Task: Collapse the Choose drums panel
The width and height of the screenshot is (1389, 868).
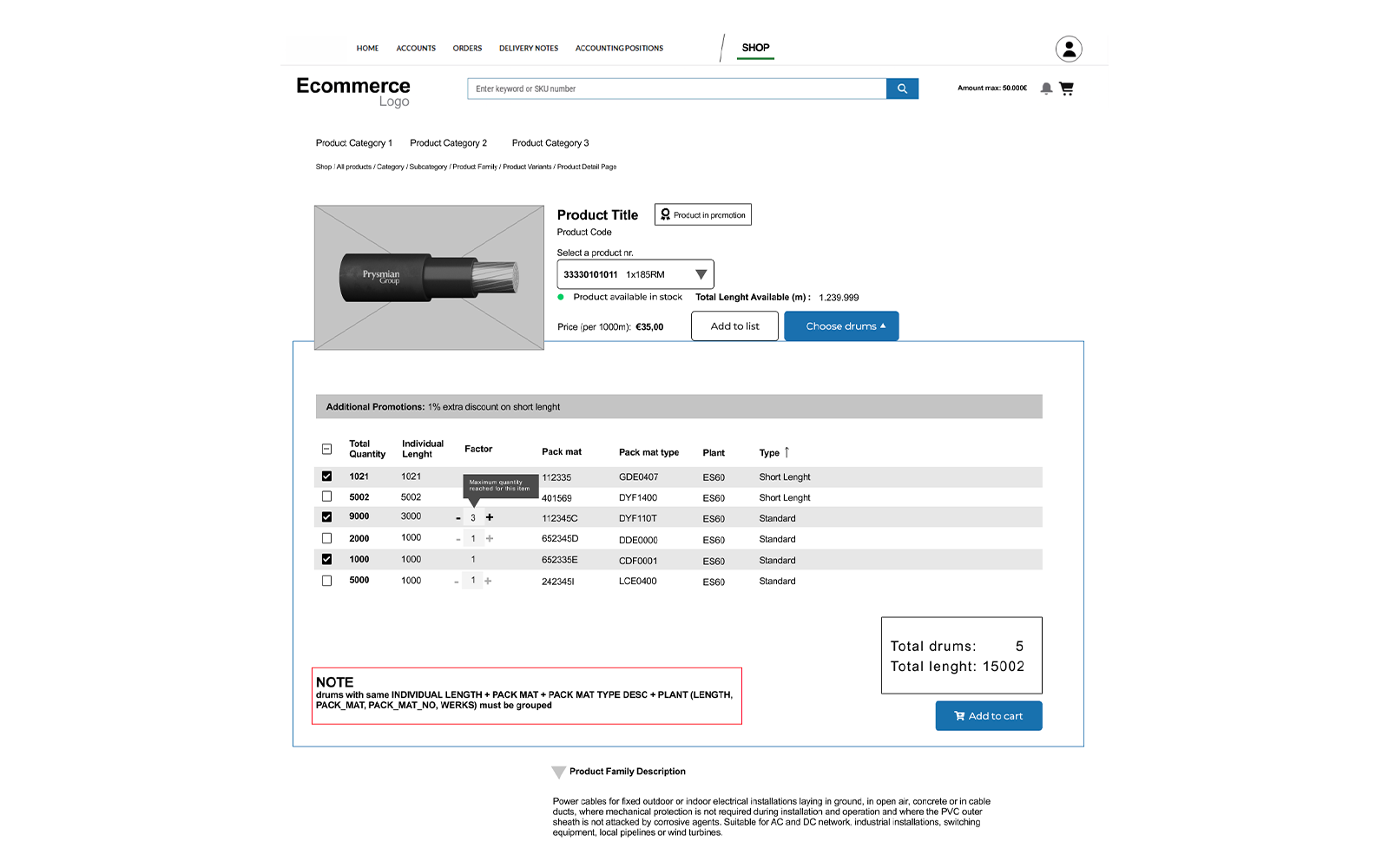Action: pos(841,326)
